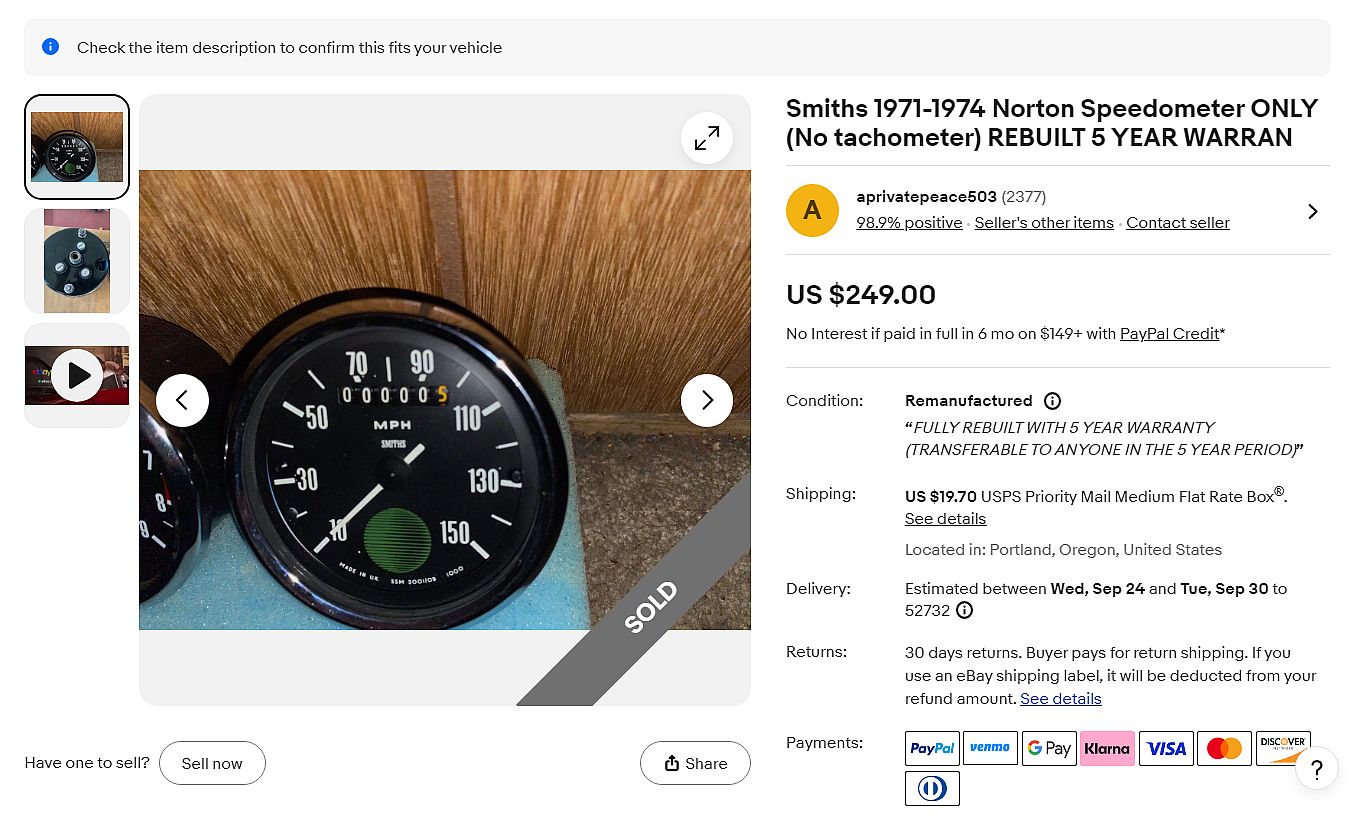Click the Klarna payment icon
The image size is (1355, 817).
point(1107,748)
